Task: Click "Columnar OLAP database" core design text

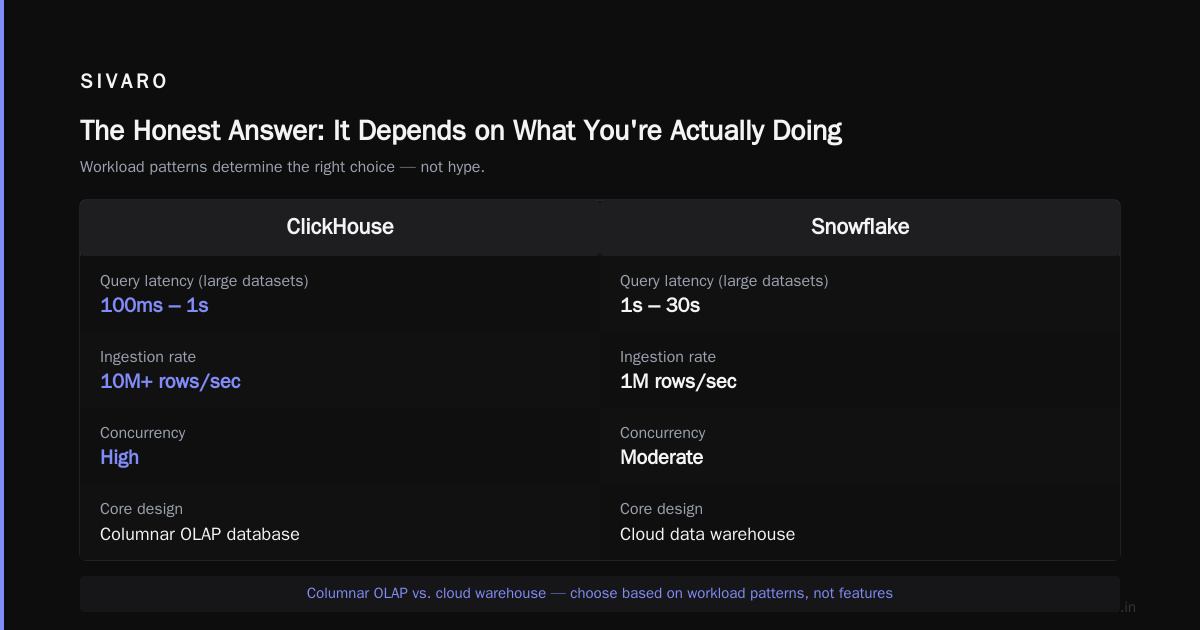Action: pos(200,534)
